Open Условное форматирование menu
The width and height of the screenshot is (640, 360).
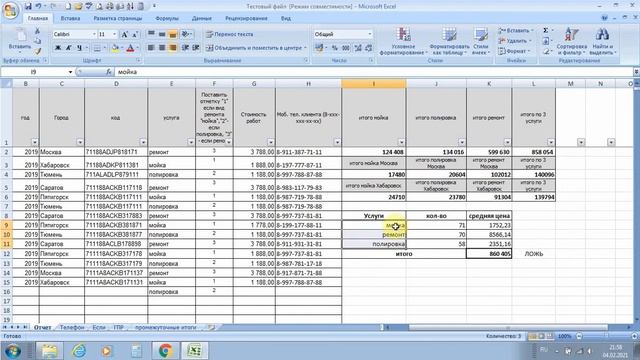pyautogui.click(x=403, y=41)
